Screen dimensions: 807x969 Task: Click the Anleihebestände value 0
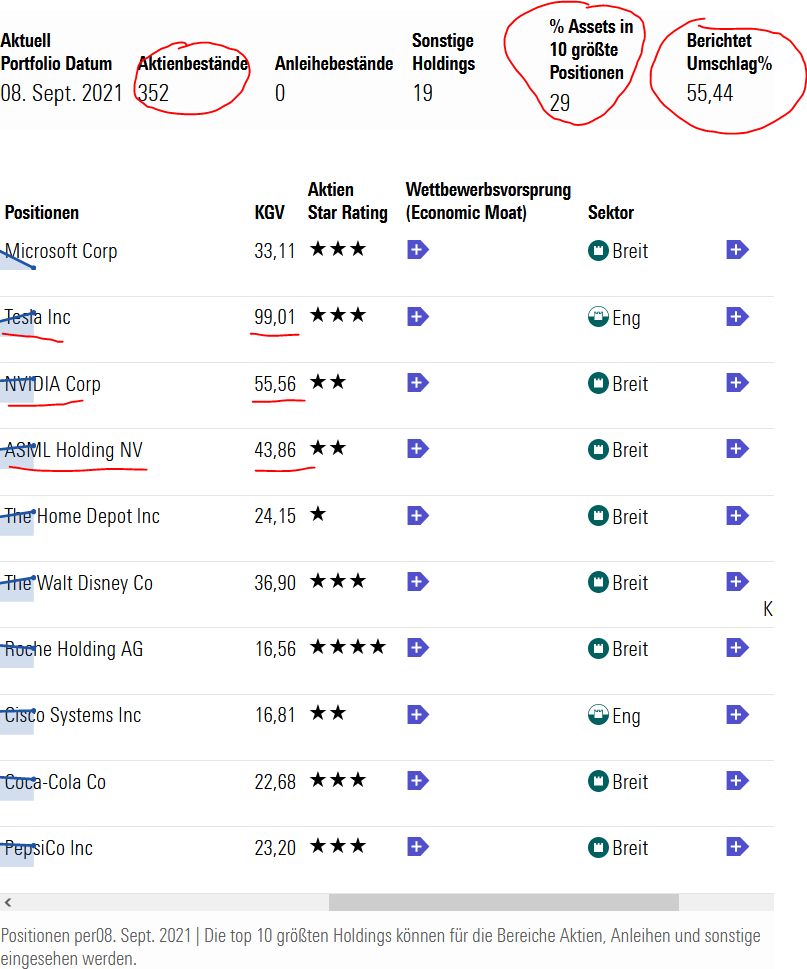pos(280,93)
